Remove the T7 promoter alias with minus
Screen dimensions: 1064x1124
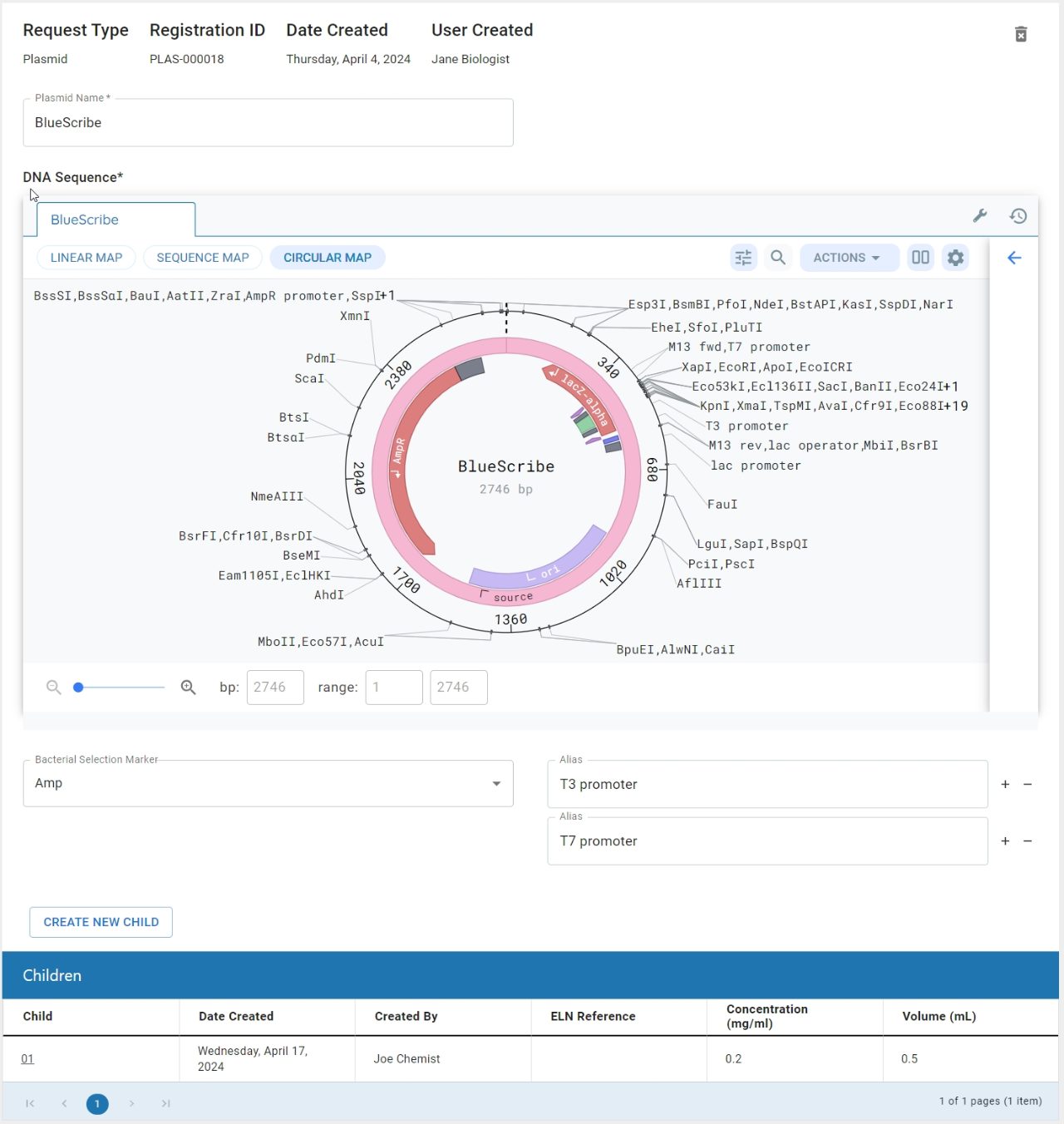1027,841
